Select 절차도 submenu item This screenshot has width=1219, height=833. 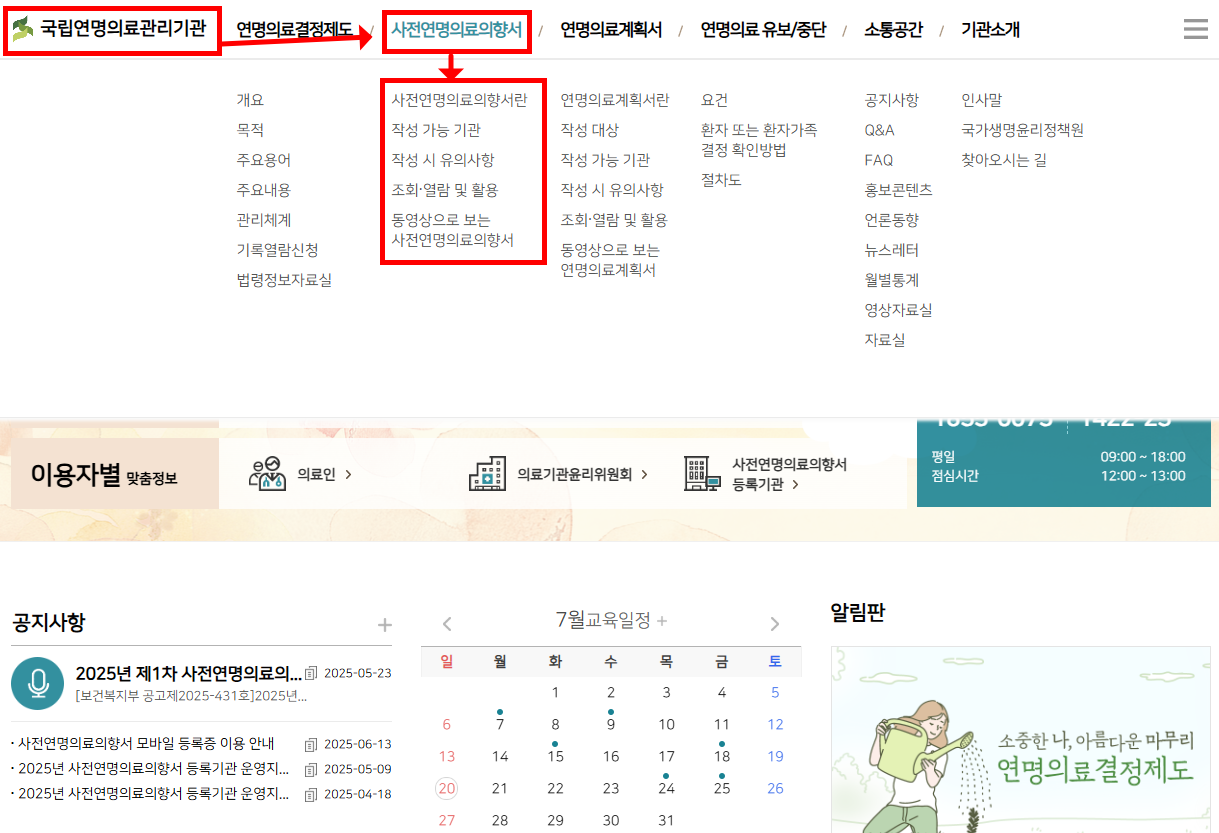[721, 180]
